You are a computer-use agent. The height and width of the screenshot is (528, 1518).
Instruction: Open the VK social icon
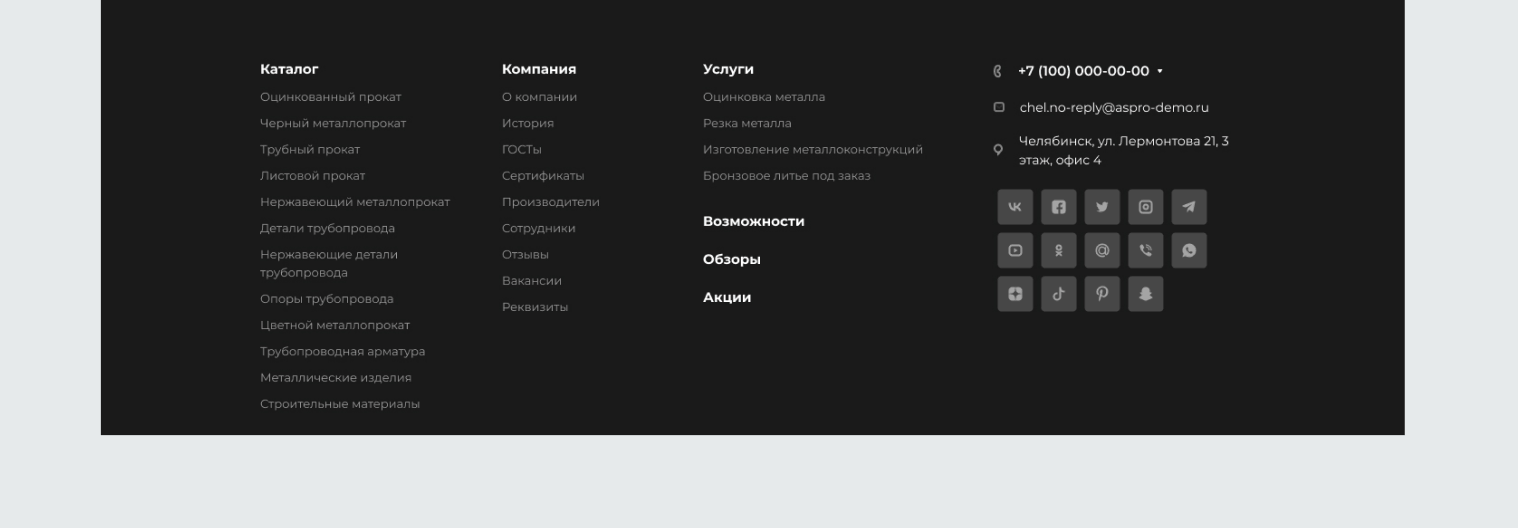(x=1015, y=207)
